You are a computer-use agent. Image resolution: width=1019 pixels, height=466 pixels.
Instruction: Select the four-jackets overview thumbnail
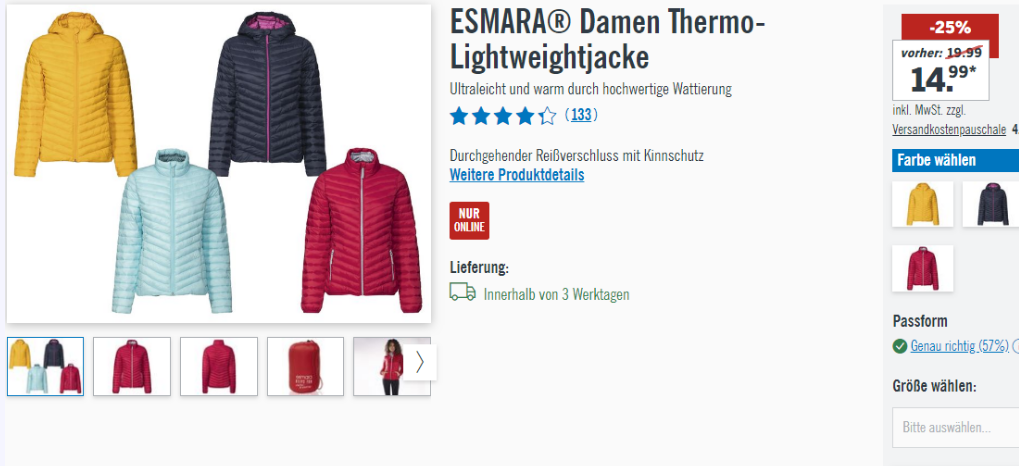tap(45, 367)
